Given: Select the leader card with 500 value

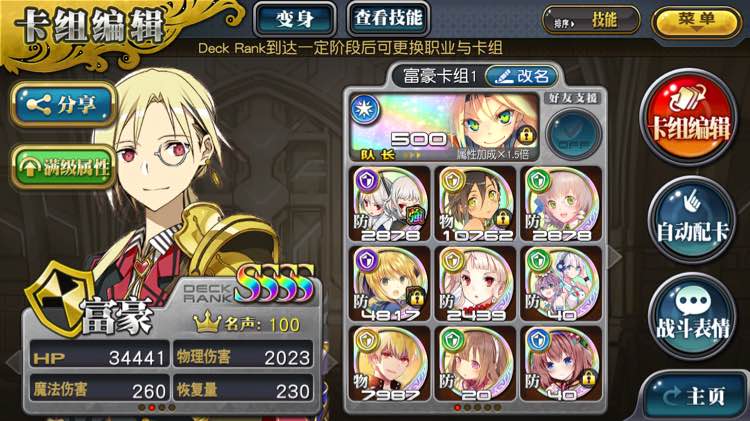Looking at the screenshot, I should (445, 127).
